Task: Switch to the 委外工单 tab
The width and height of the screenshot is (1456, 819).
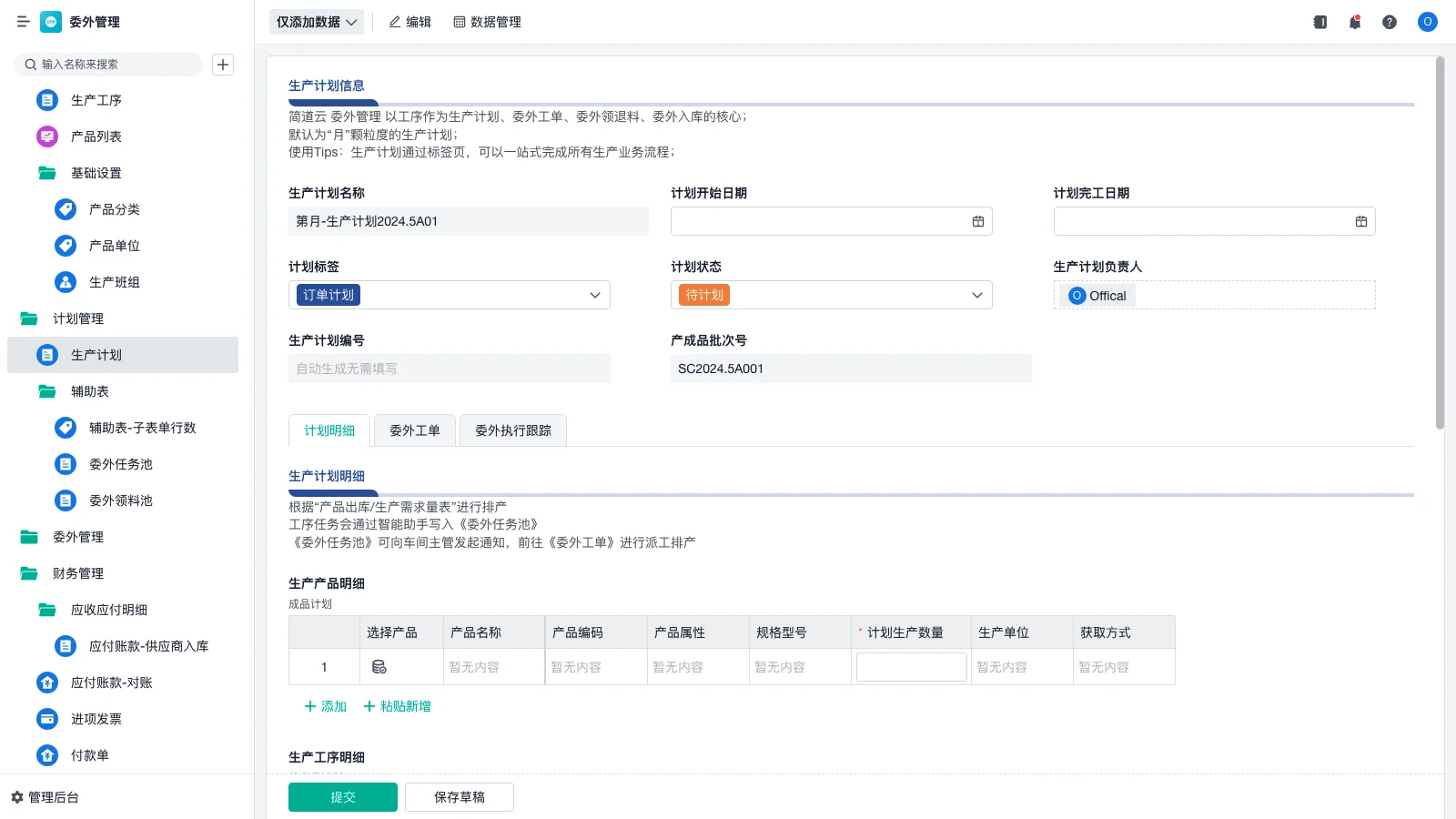Action: tap(415, 430)
